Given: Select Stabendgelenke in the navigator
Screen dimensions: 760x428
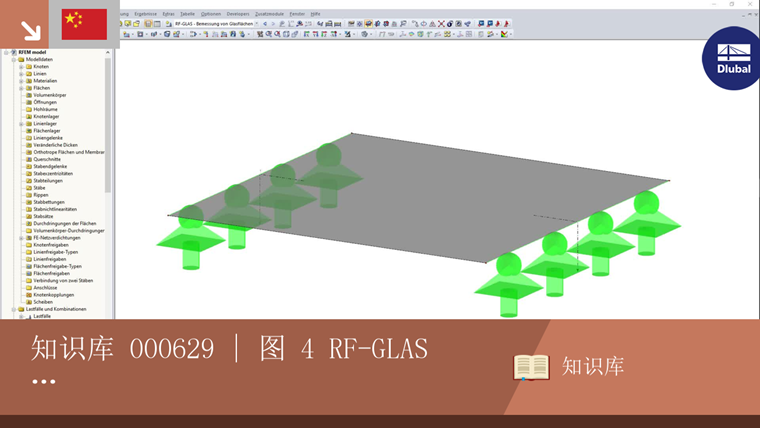Looking at the screenshot, I should [50, 166].
